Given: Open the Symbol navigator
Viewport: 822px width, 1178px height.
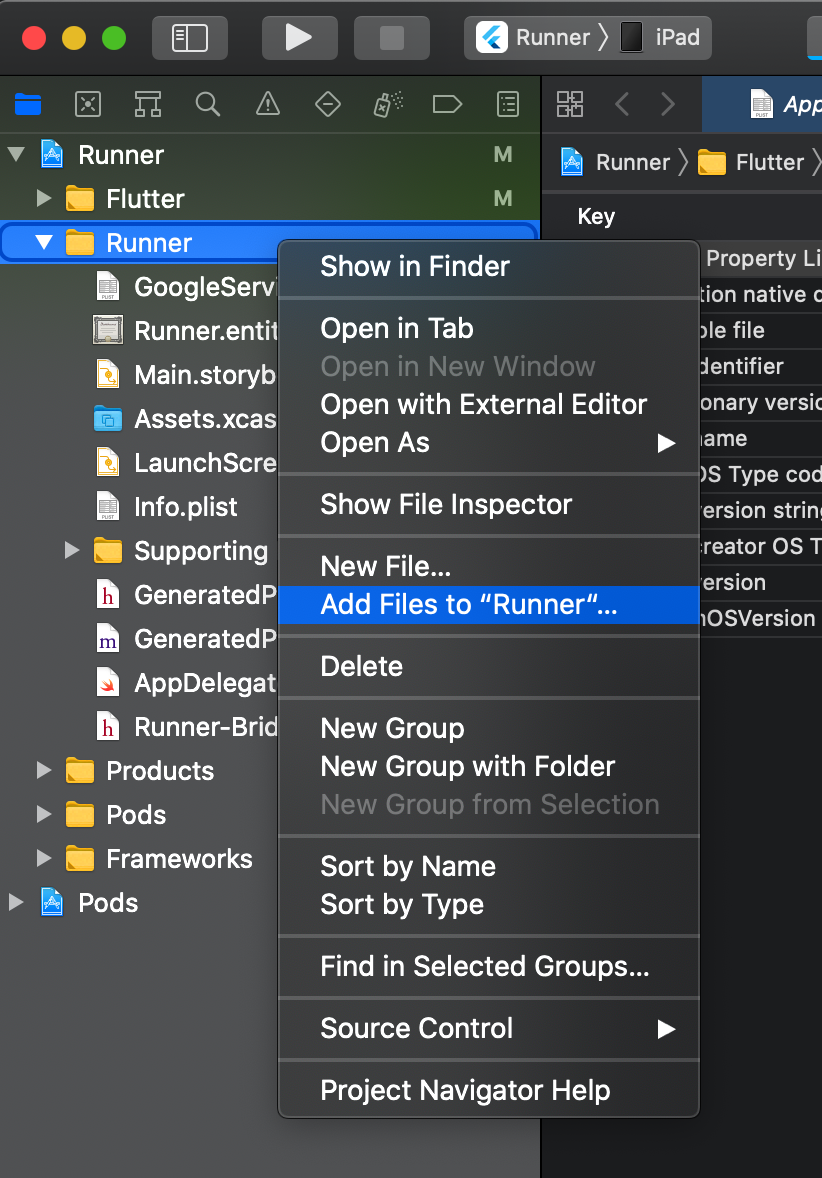Looking at the screenshot, I should tap(148, 104).
